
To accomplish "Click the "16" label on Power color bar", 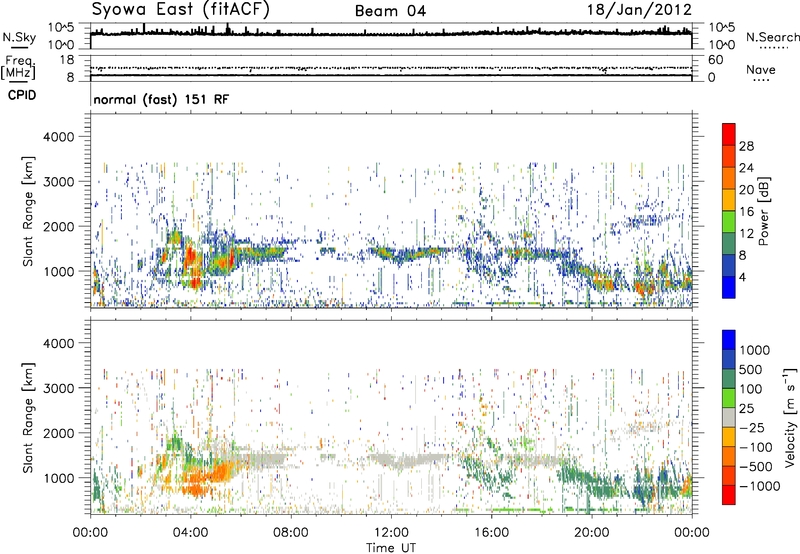I will pos(746,212).
